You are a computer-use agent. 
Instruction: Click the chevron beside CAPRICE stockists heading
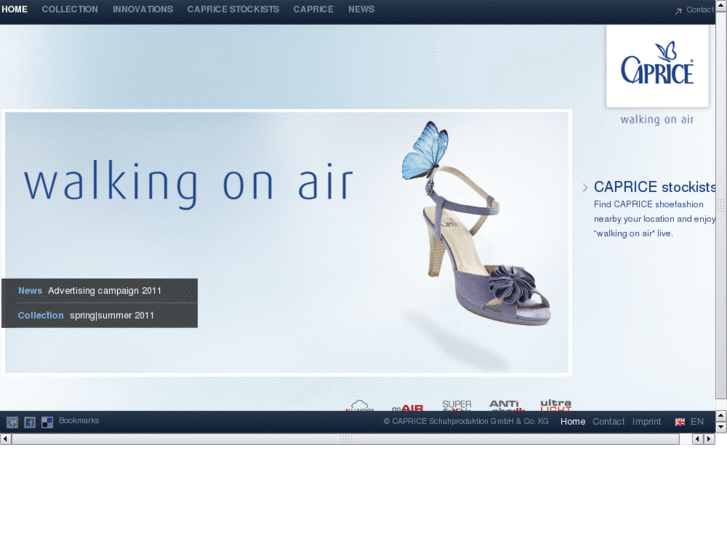click(585, 187)
